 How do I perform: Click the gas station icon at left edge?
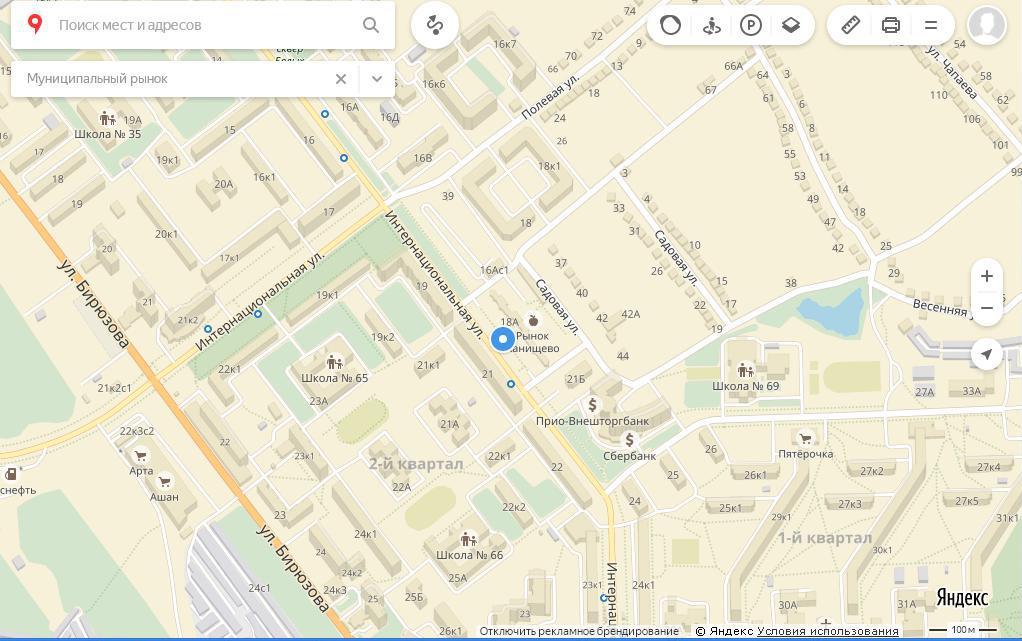[x=11, y=474]
